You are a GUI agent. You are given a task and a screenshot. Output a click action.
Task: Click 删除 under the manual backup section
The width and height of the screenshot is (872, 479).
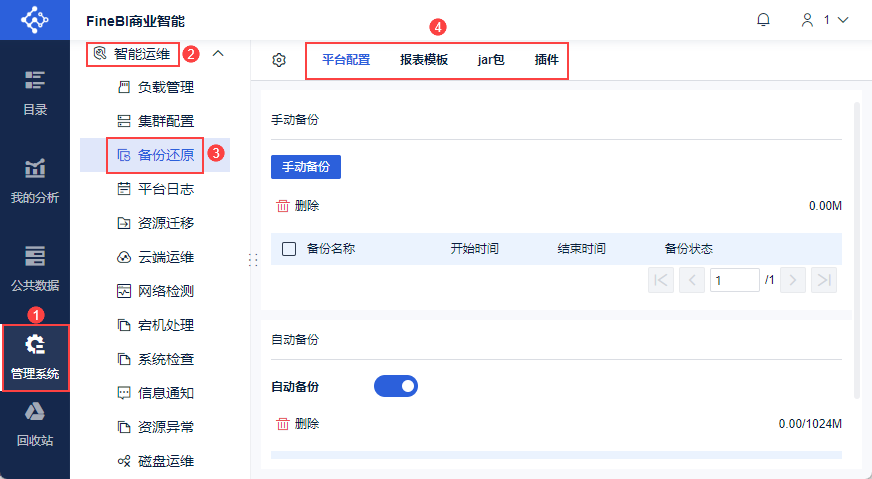[298, 206]
